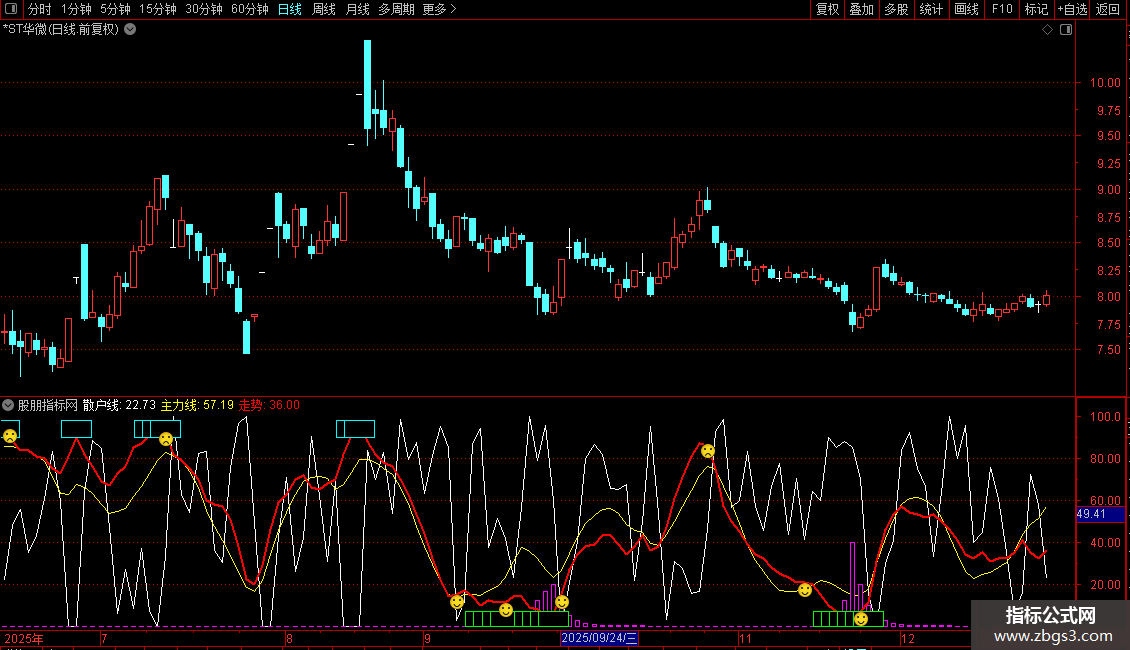The width and height of the screenshot is (1130, 650).
Task: Click the diamond icon in chart corner
Action: click(x=1048, y=30)
